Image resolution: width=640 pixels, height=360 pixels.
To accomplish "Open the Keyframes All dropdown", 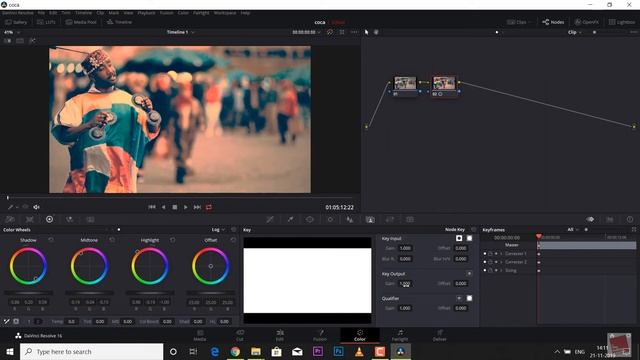I will [x=573, y=230].
